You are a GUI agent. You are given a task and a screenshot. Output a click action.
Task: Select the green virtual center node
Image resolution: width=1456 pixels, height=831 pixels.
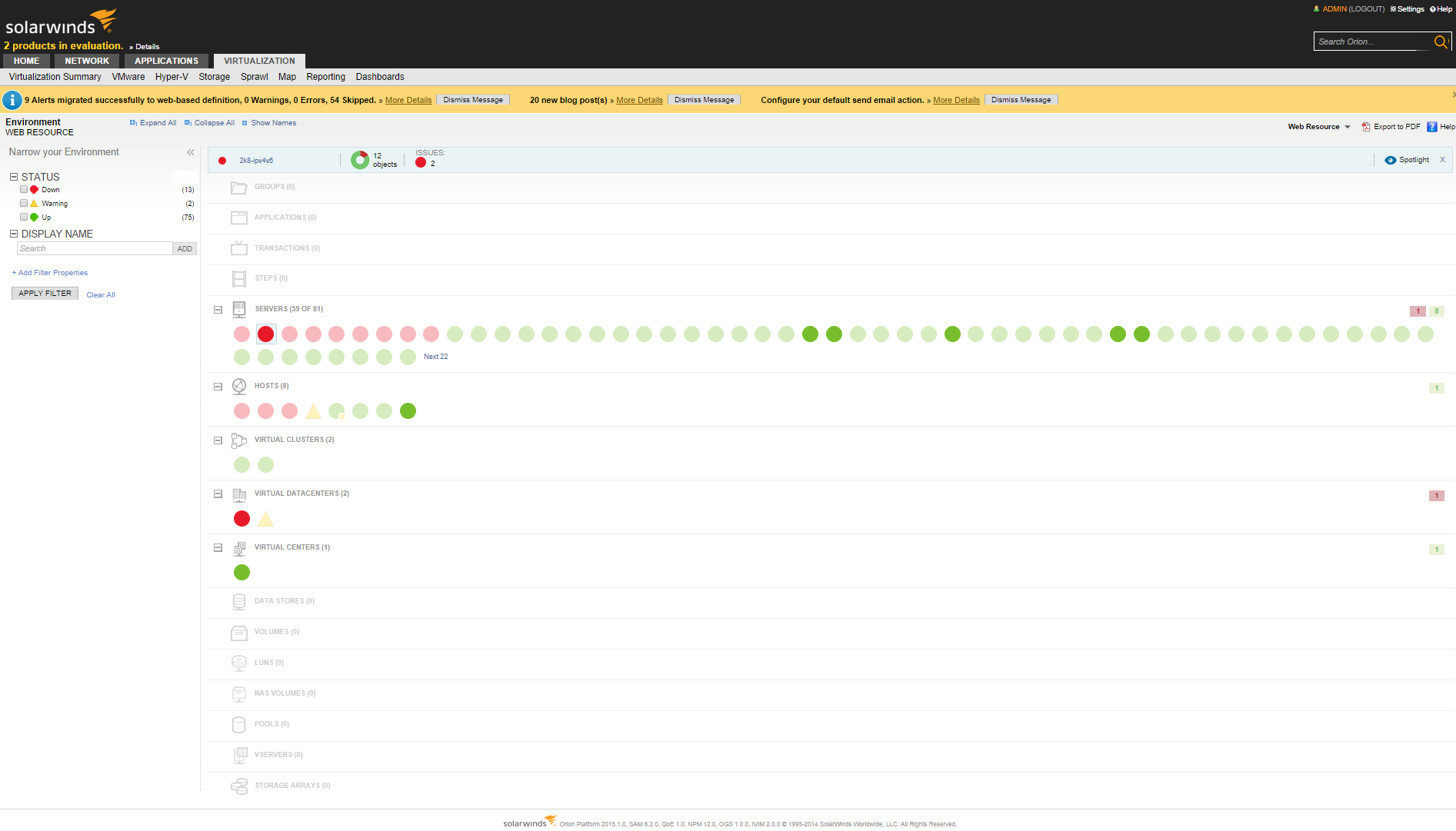click(x=242, y=573)
